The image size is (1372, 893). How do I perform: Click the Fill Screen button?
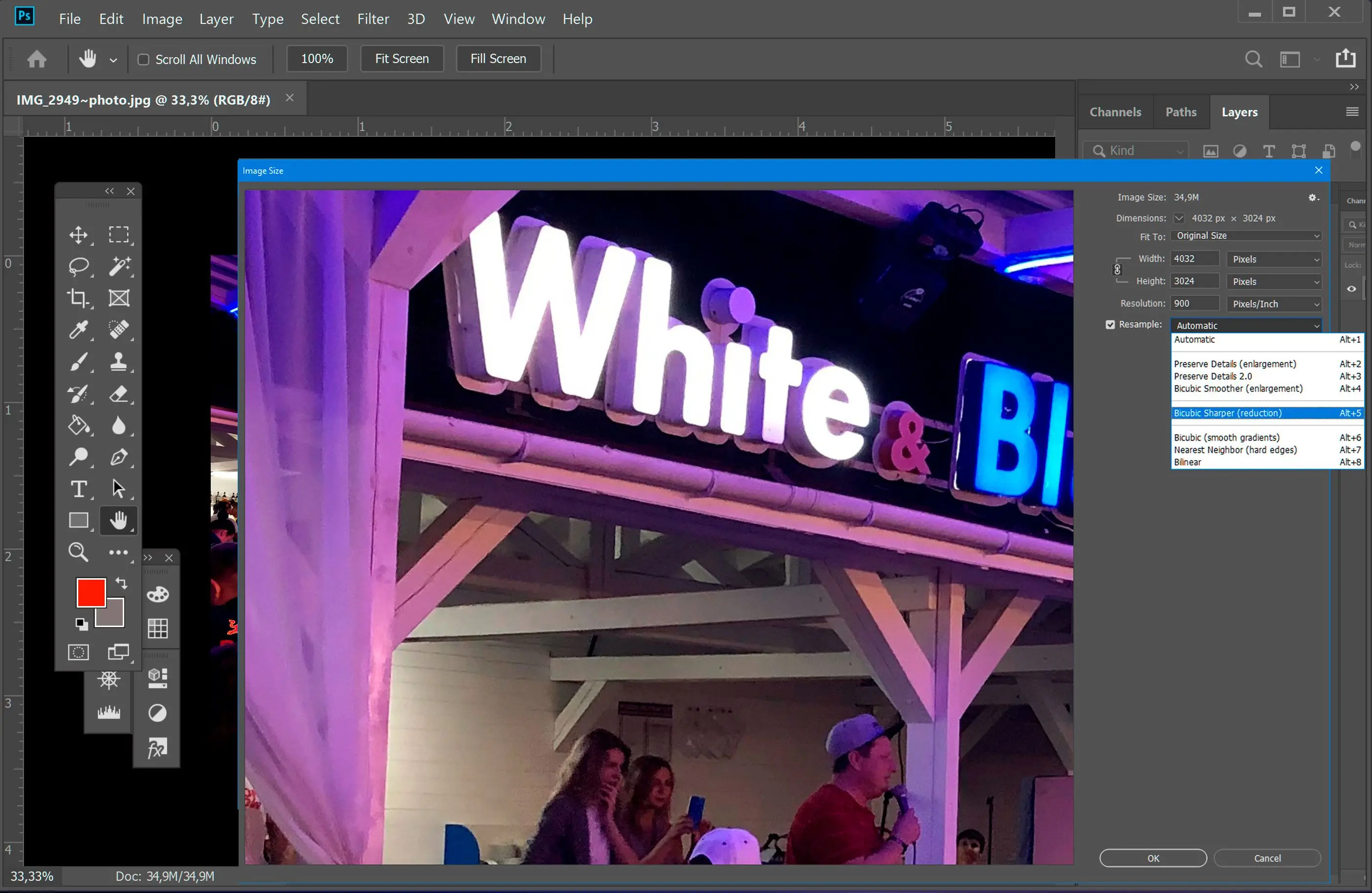pos(499,58)
